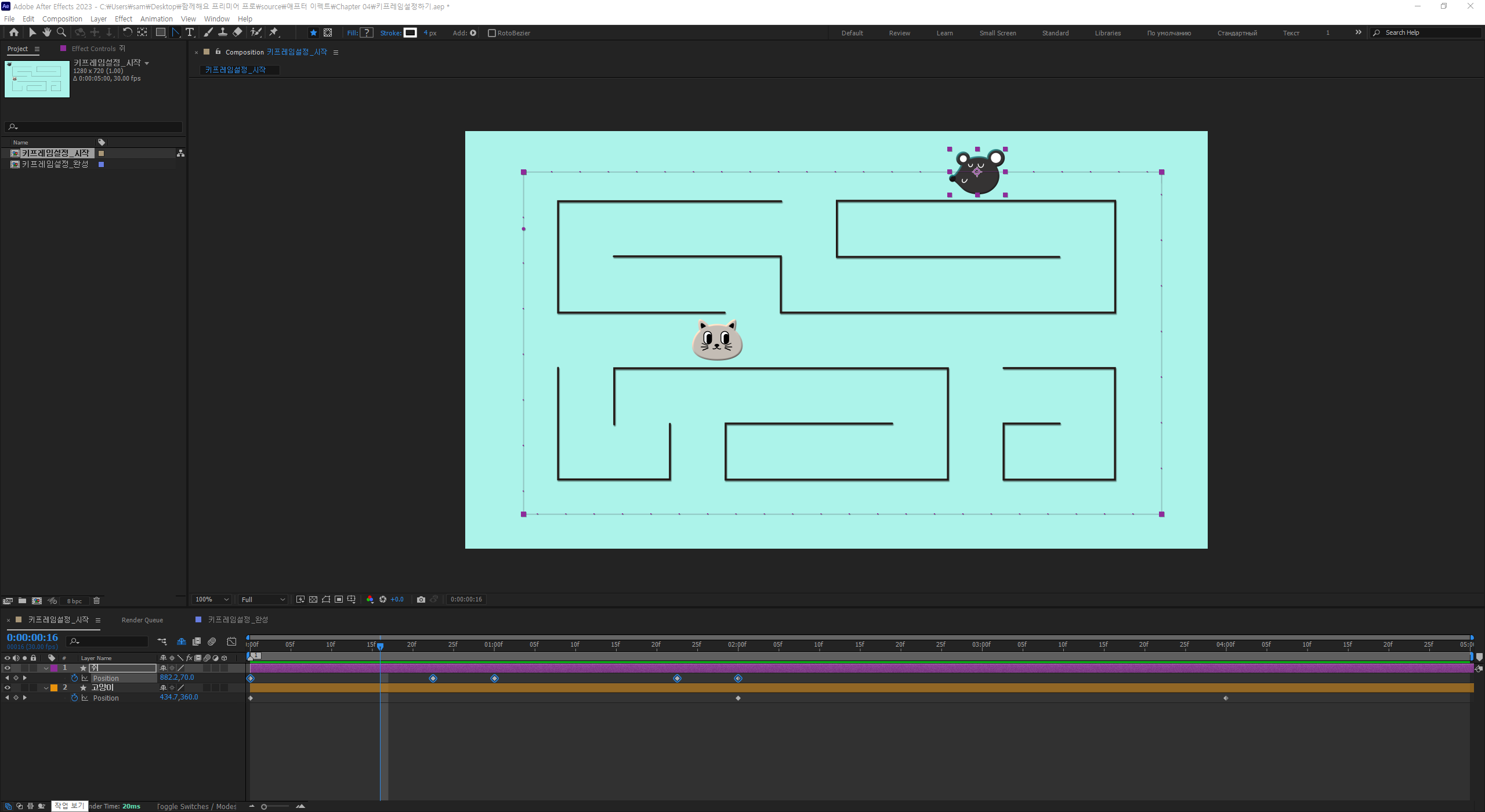Switch to the Render Queue tab
The height and width of the screenshot is (812, 1485).
click(x=142, y=620)
